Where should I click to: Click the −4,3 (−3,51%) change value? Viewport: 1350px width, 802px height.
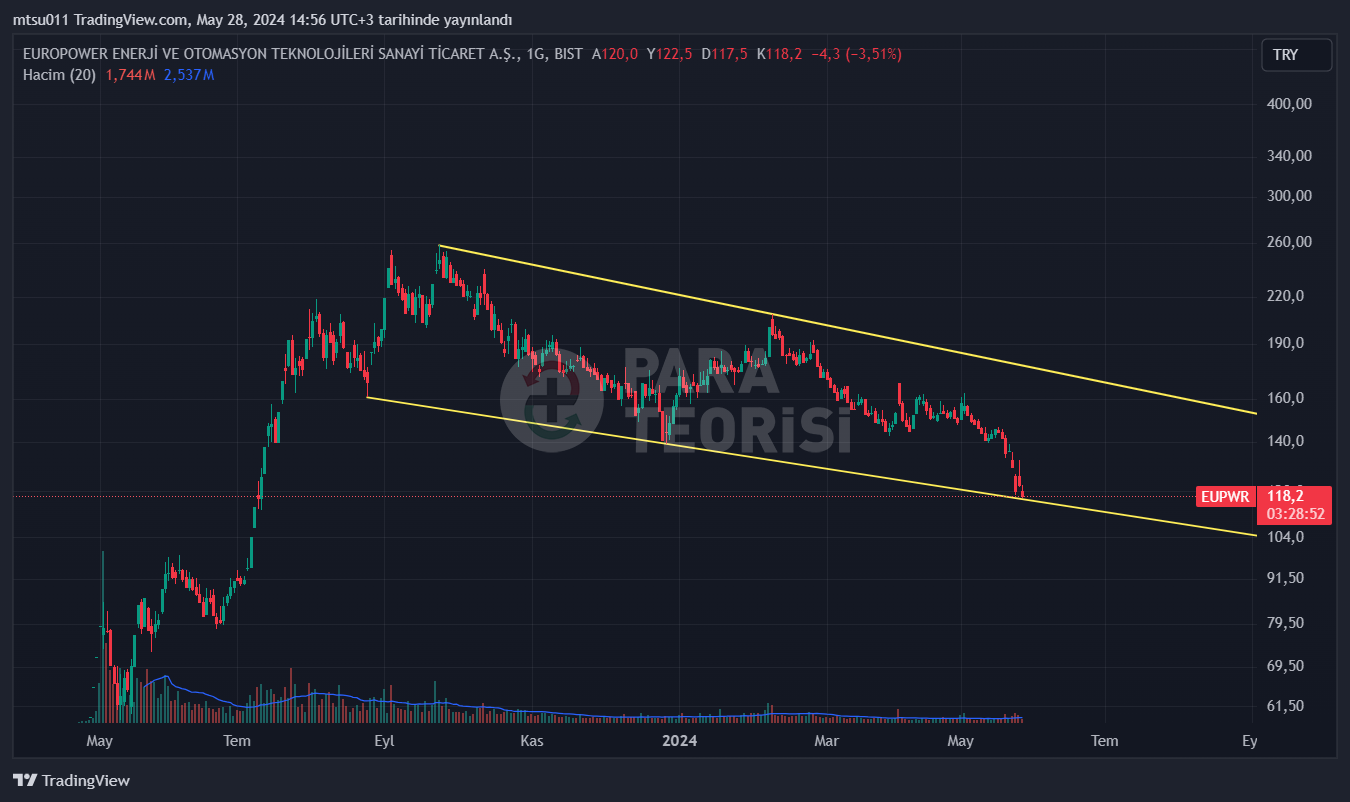click(856, 55)
